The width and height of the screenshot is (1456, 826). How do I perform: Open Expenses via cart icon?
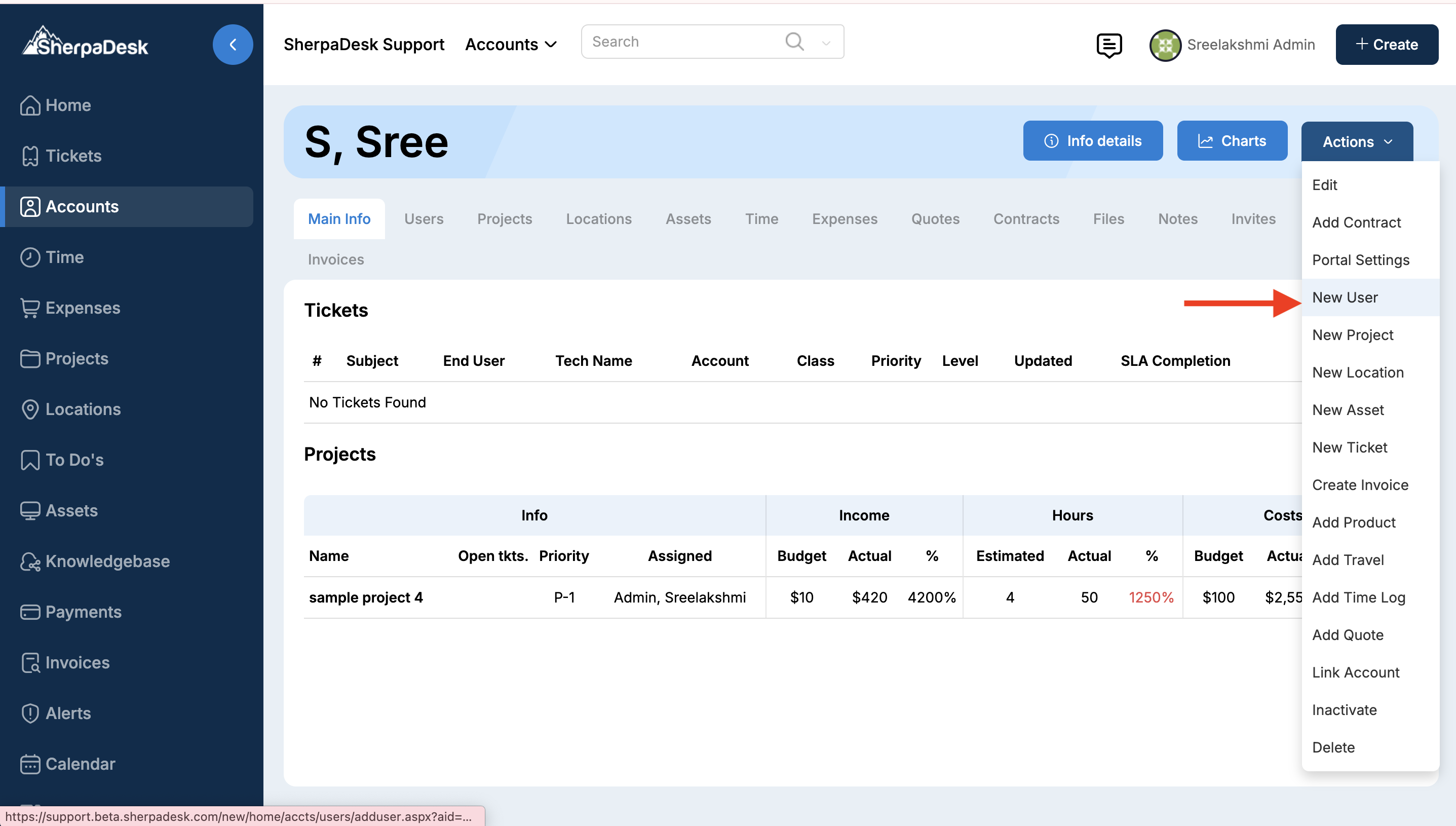(x=29, y=308)
